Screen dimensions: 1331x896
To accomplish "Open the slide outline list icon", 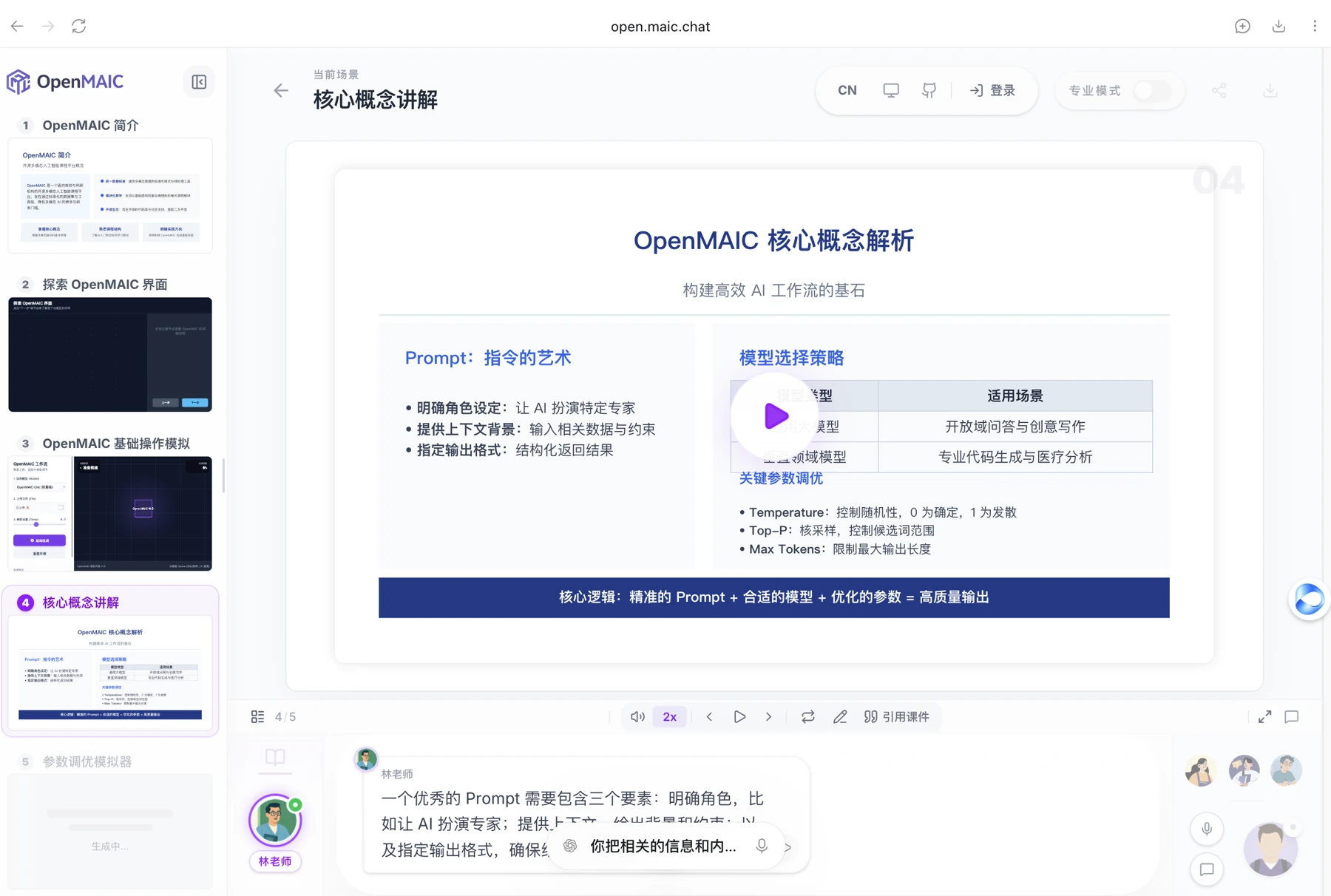I will (x=257, y=716).
